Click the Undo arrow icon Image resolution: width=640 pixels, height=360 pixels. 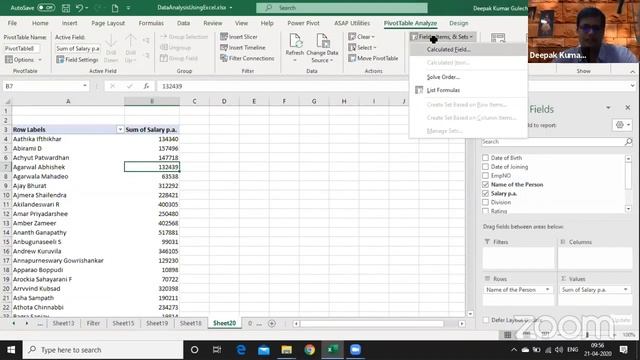point(79,8)
